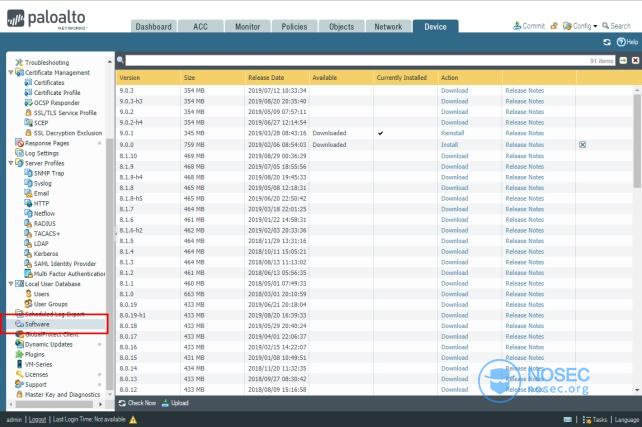This screenshot has height=427, width=642.
Task: Open Language in status bar
Action: [626, 420]
